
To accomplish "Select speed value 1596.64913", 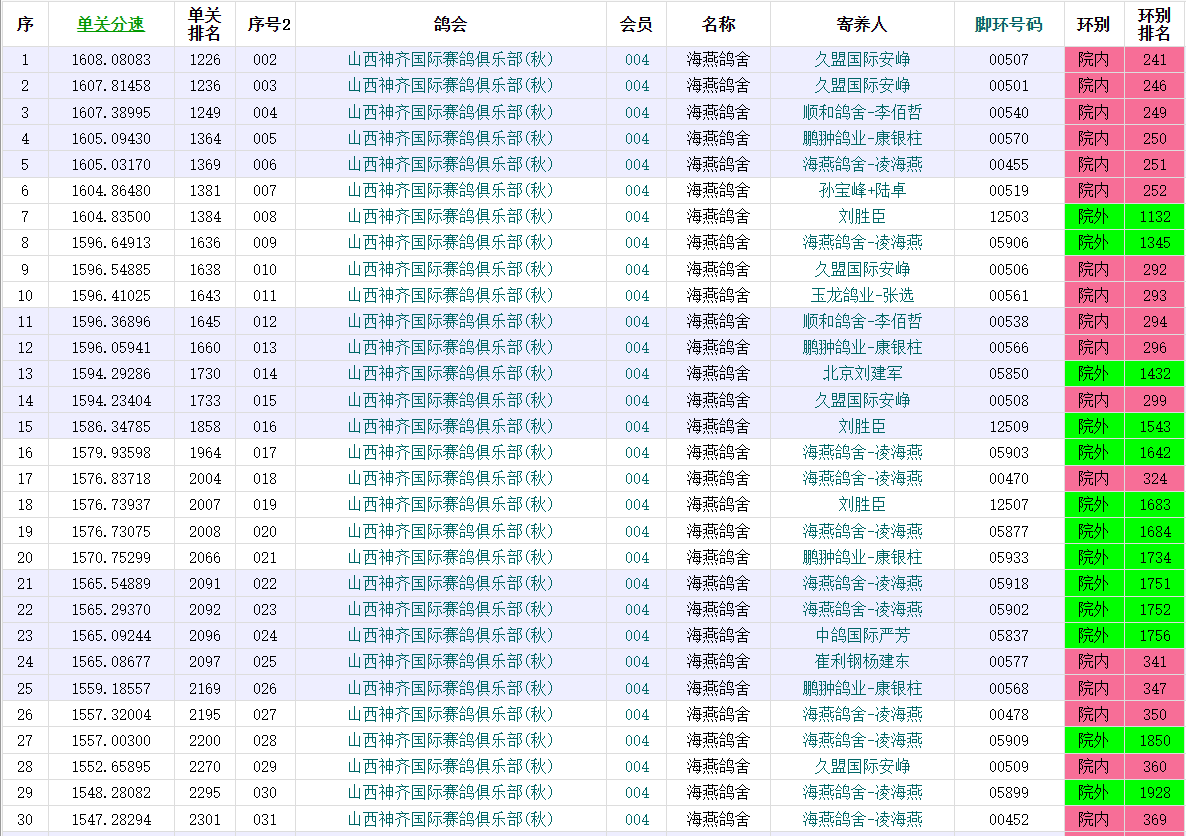I will coord(111,243).
